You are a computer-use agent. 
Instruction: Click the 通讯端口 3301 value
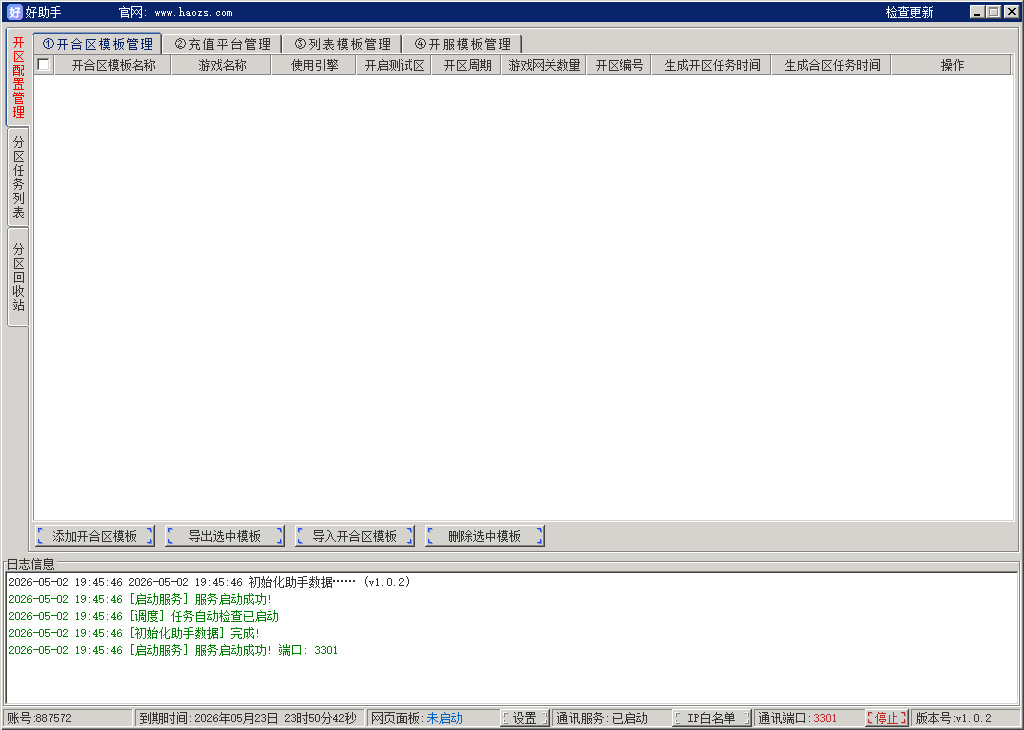click(x=825, y=718)
